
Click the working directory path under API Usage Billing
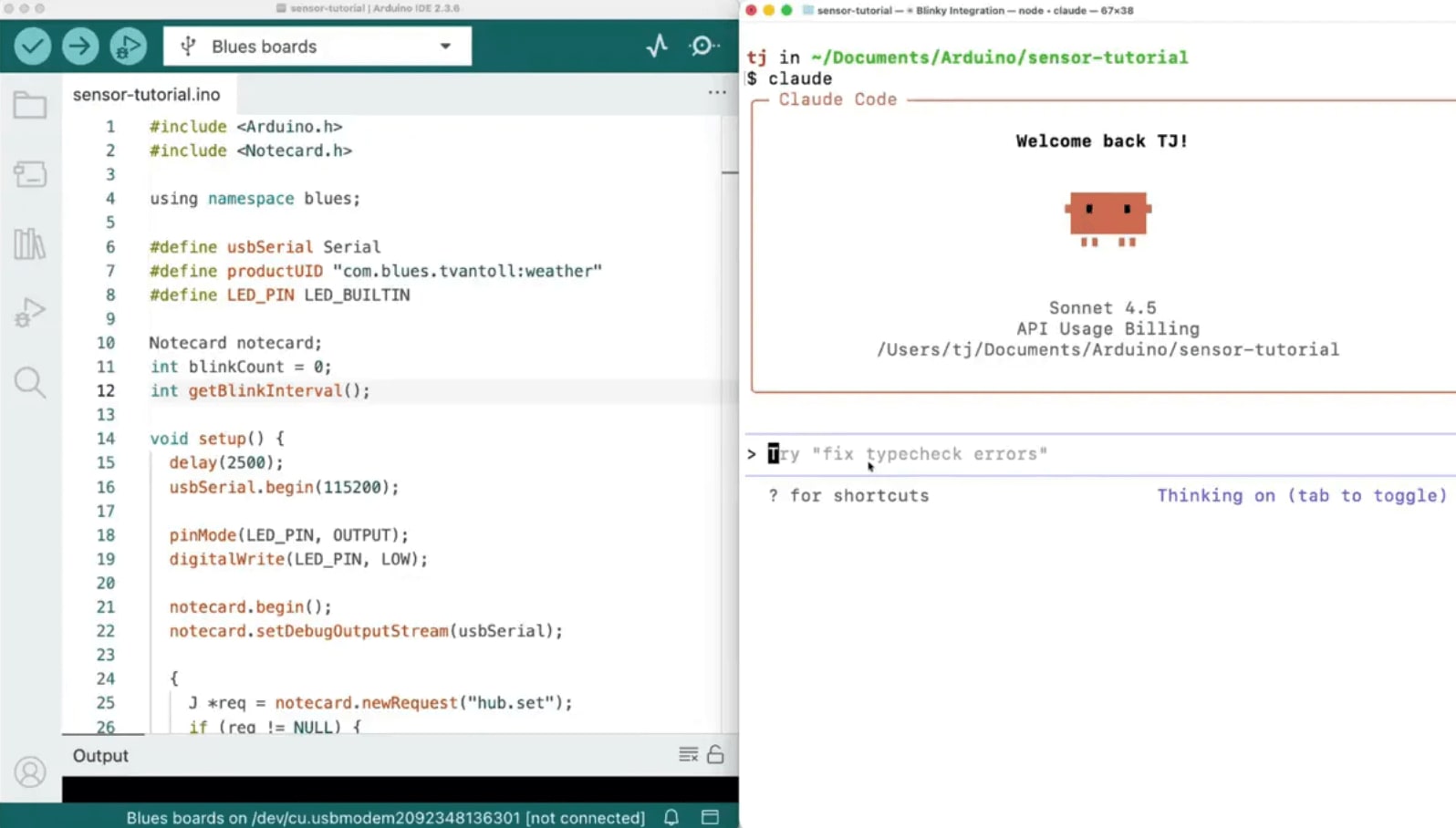tap(1108, 349)
